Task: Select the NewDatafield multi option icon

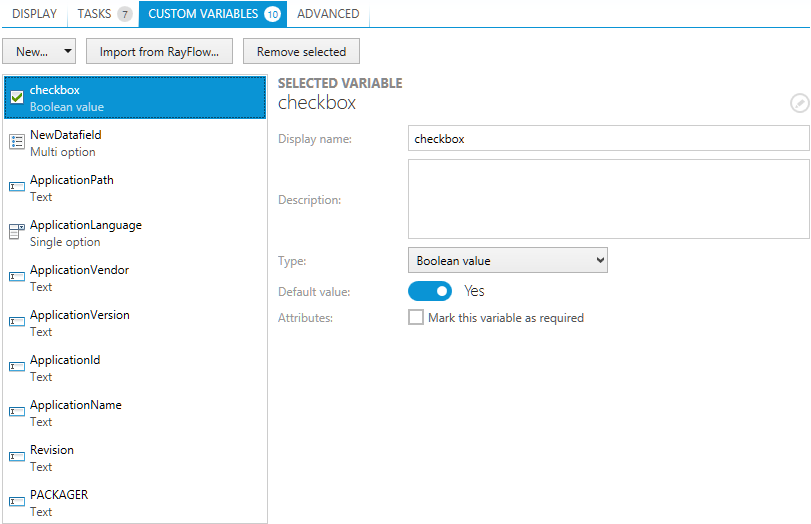Action: tap(17, 143)
